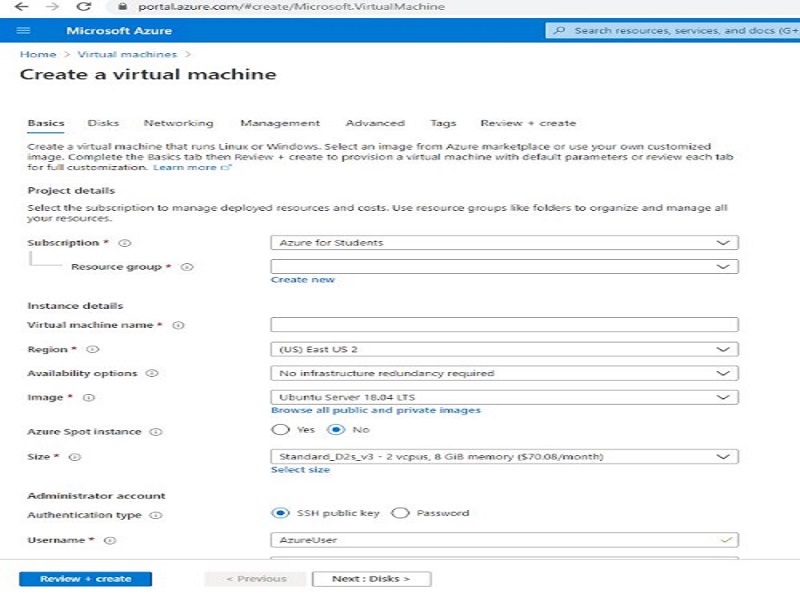Show info tooltip for Region
This screenshot has width=800, height=600.
coord(92,349)
